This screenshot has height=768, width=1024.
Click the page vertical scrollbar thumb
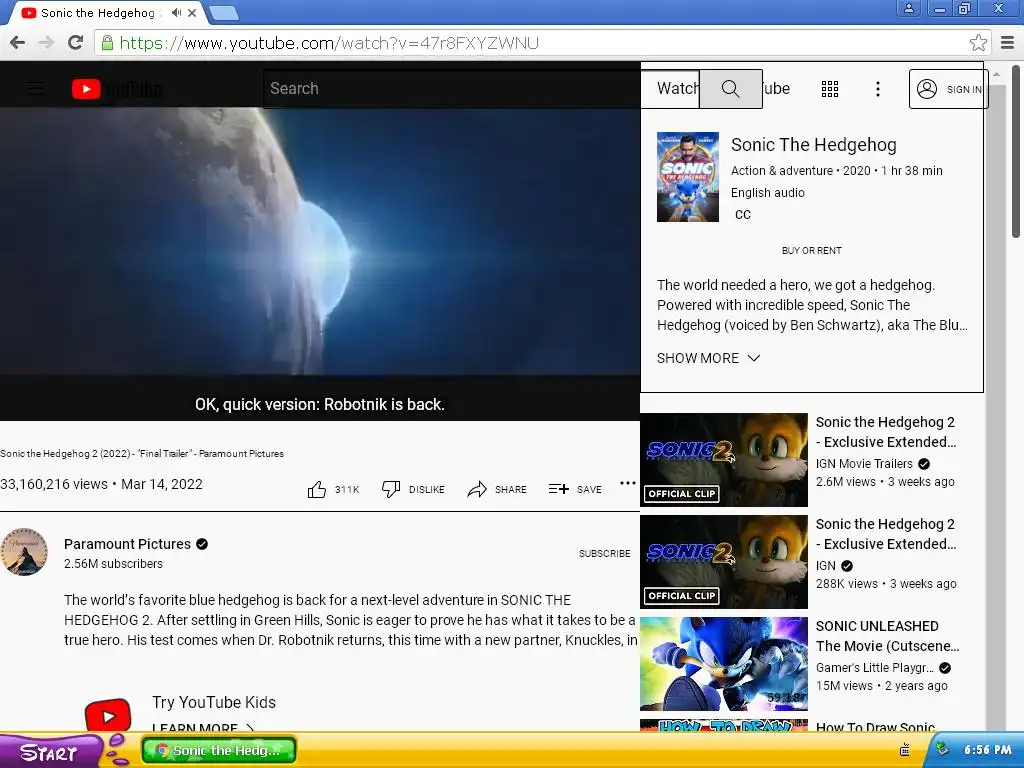[x=1016, y=150]
